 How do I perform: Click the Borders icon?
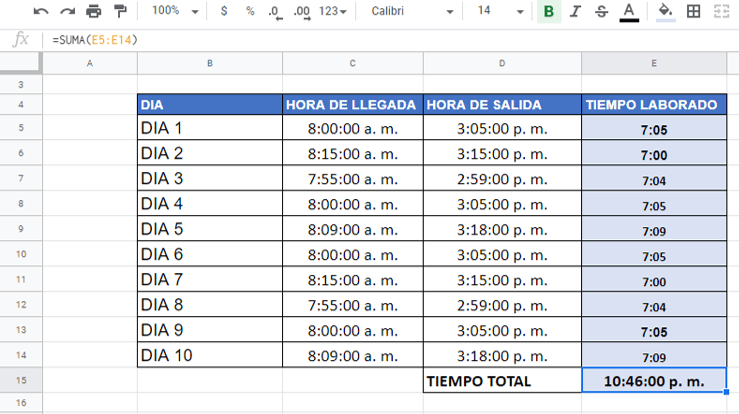[x=693, y=11]
